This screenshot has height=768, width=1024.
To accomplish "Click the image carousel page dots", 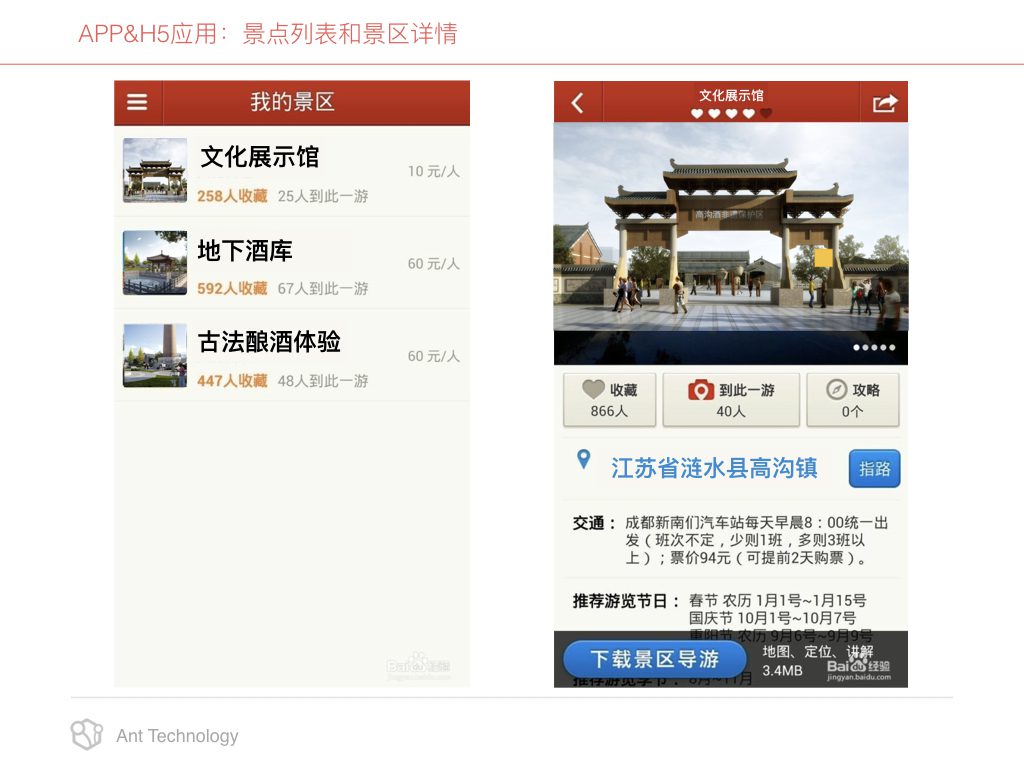I will click(x=874, y=347).
